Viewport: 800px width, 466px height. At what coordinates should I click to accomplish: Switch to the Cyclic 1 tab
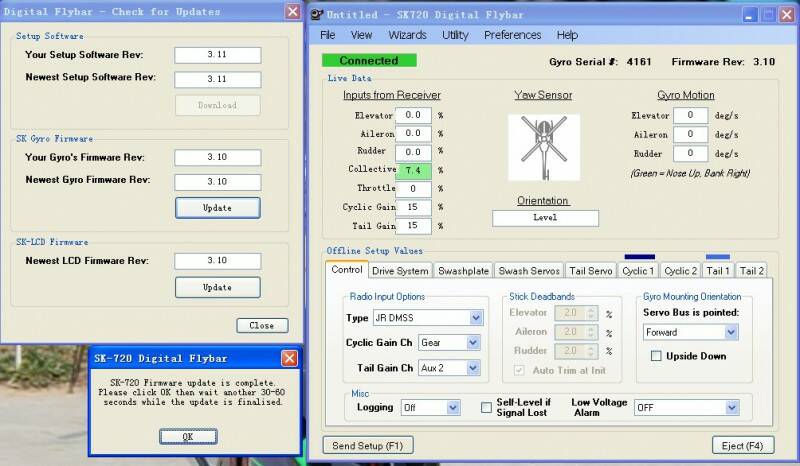[638, 271]
